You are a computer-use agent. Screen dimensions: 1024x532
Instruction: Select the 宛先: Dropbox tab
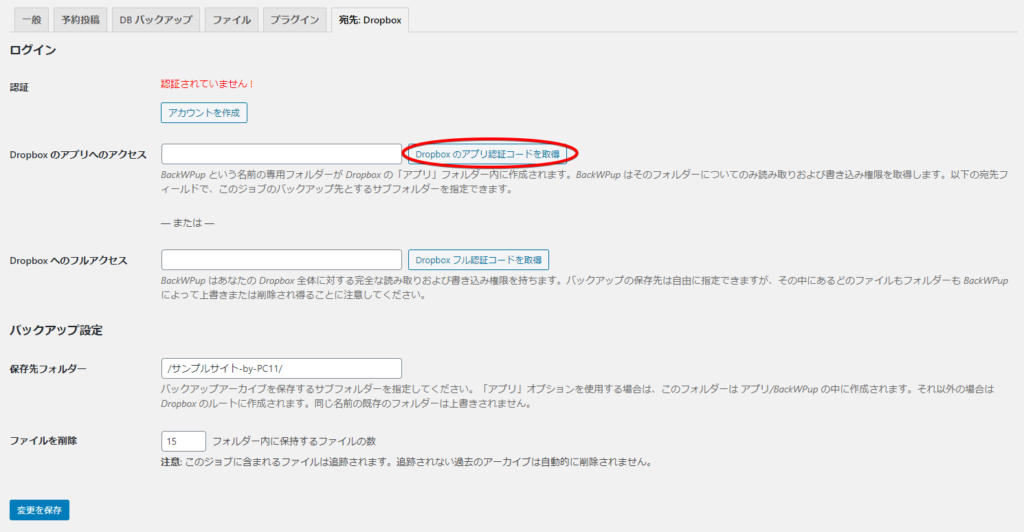(x=370, y=20)
